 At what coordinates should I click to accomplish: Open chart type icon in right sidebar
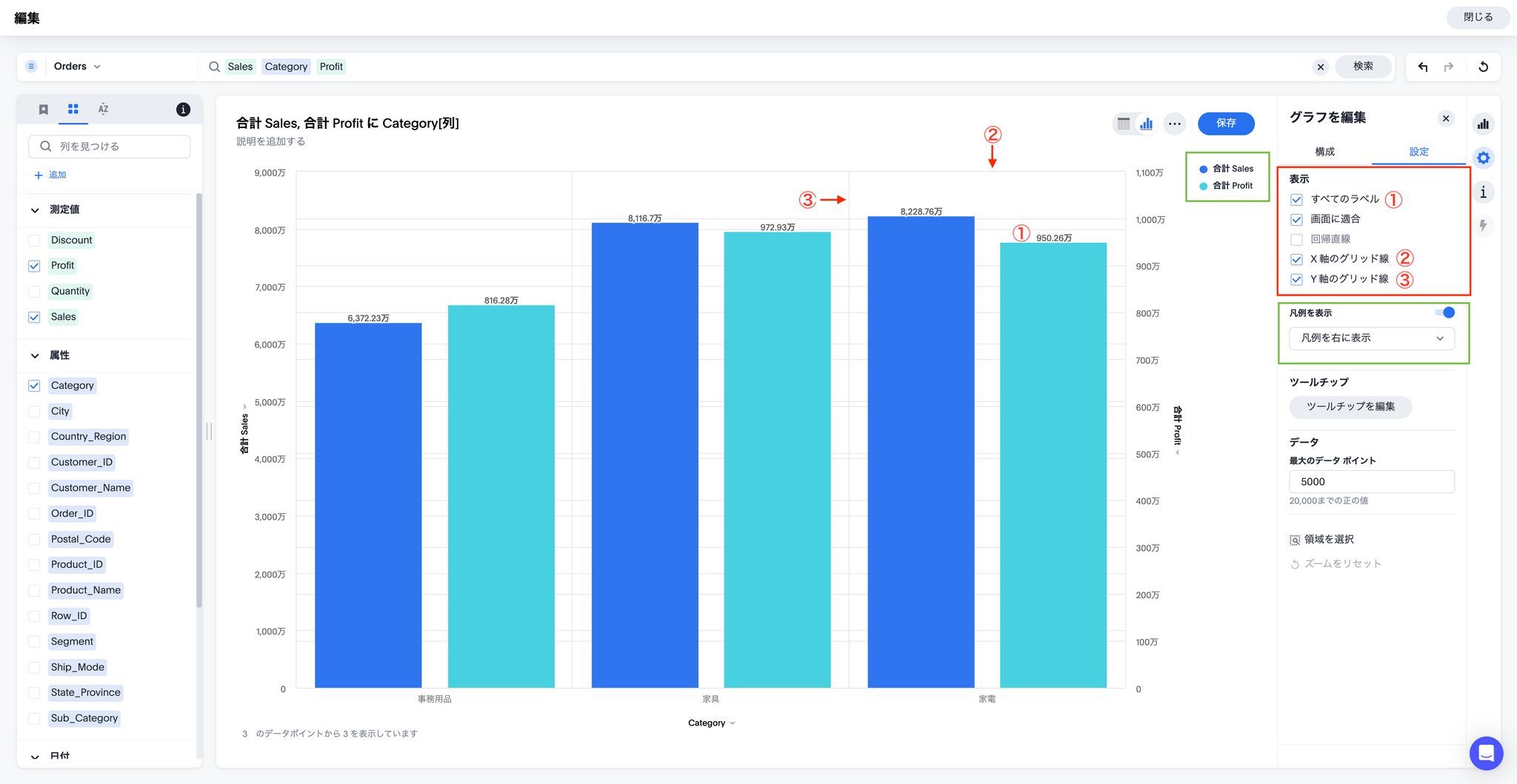[x=1483, y=124]
